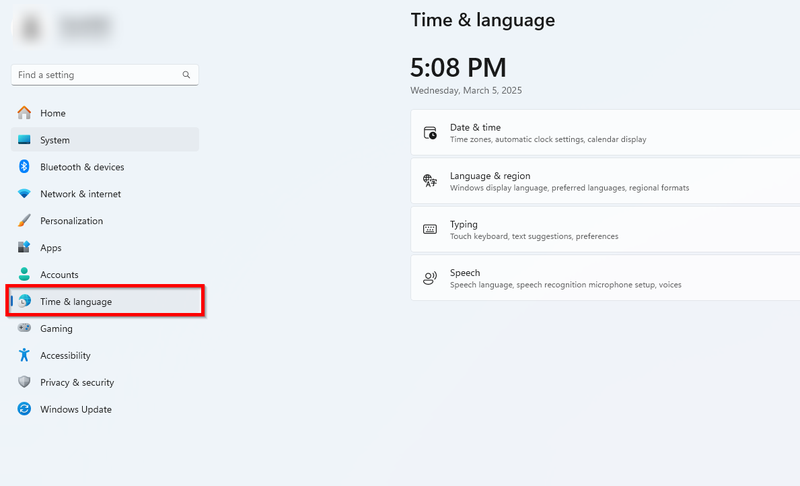Open Typing settings title
The width and height of the screenshot is (800, 486).
click(464, 224)
